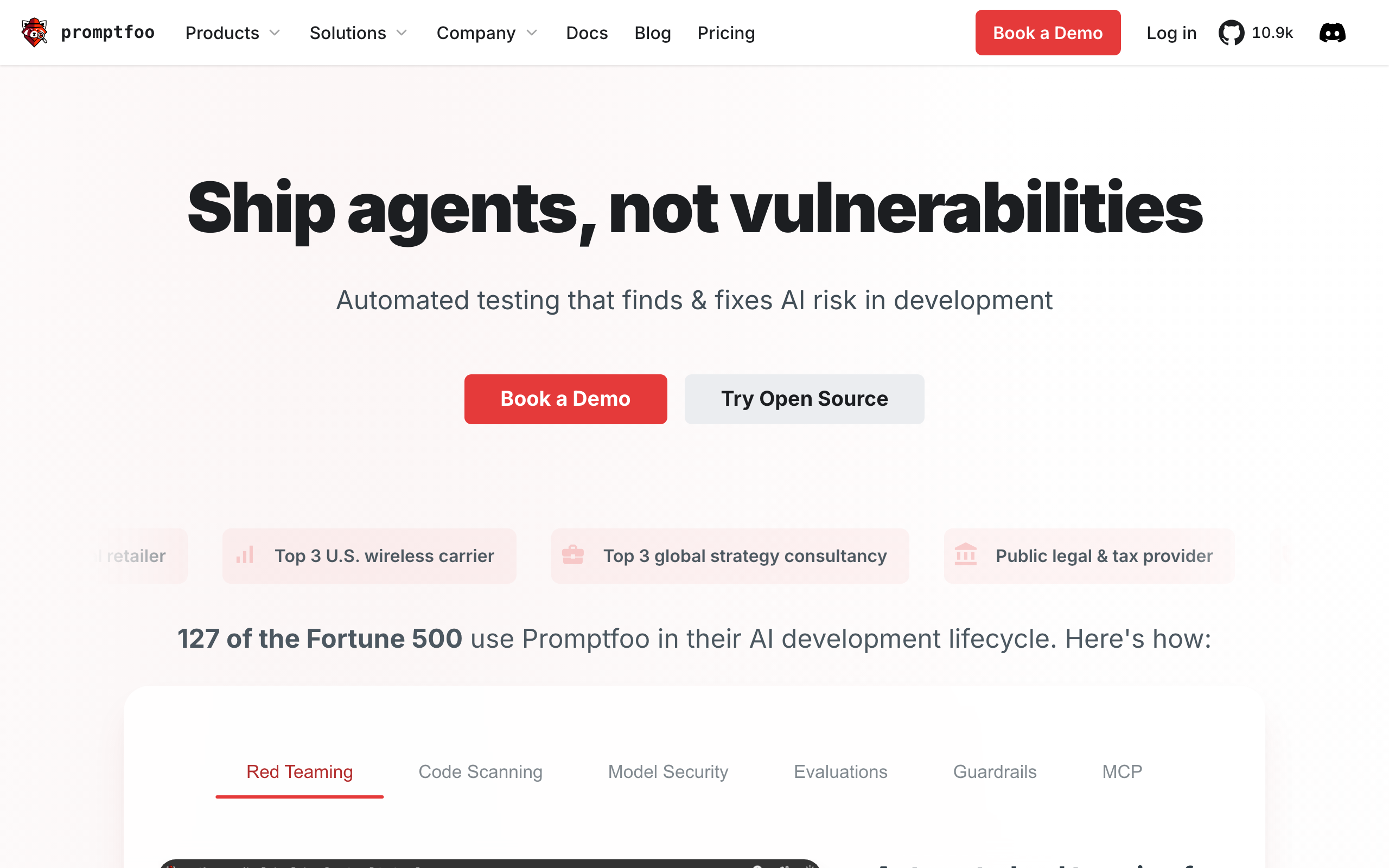The image size is (1389, 868).
Task: Click the Try Open Source button
Action: (x=804, y=399)
